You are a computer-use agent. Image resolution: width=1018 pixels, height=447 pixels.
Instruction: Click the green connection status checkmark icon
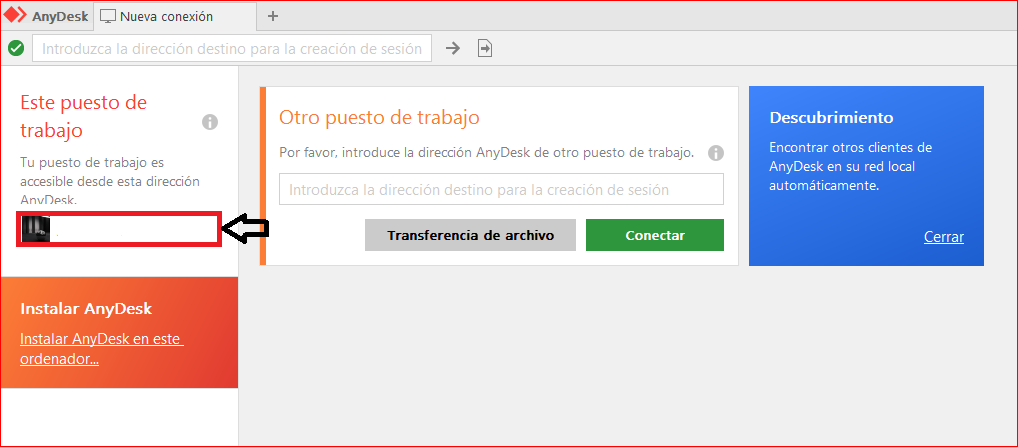pos(16,49)
